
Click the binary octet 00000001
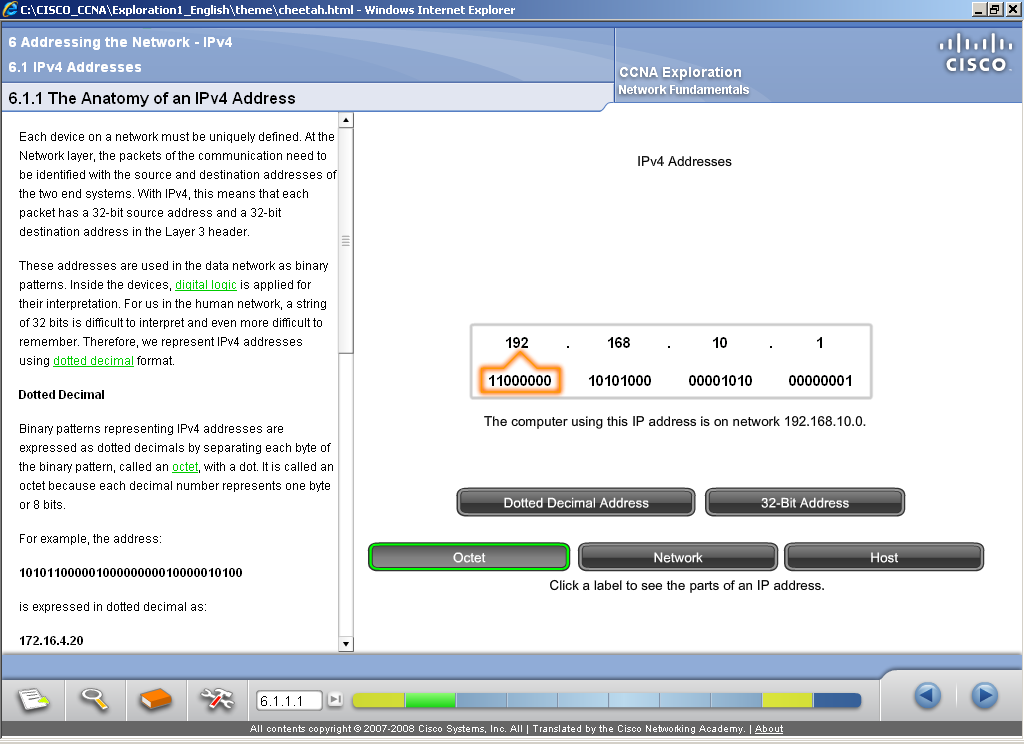tap(820, 381)
